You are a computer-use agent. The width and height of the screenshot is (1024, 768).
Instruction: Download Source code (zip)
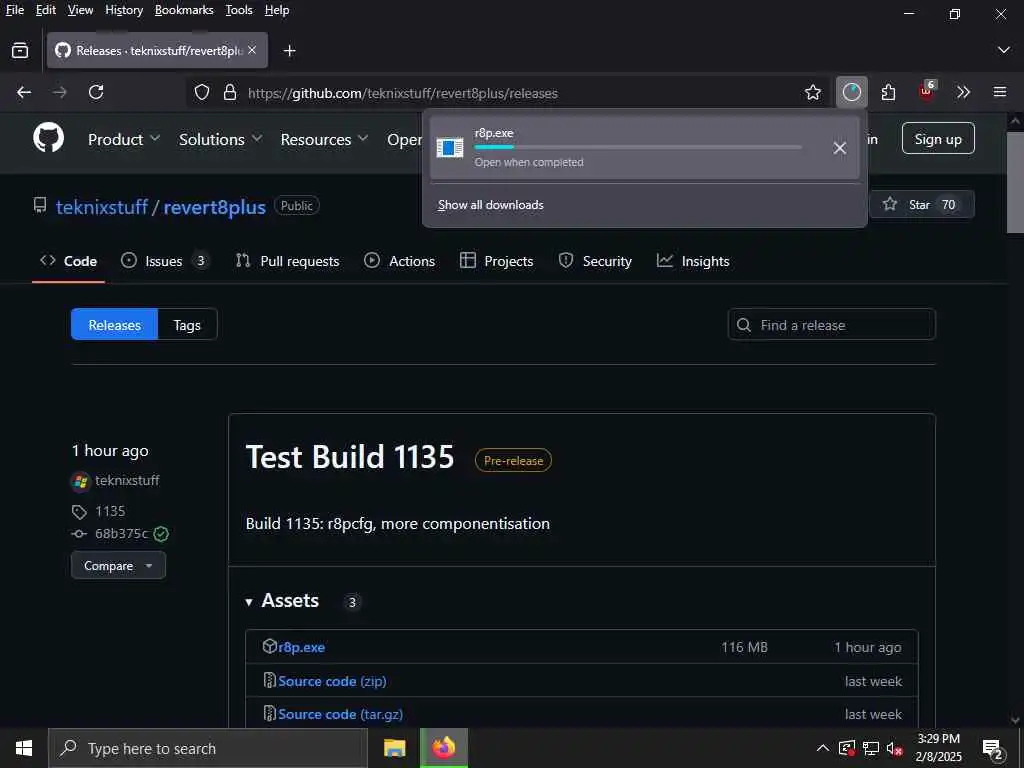(x=332, y=681)
